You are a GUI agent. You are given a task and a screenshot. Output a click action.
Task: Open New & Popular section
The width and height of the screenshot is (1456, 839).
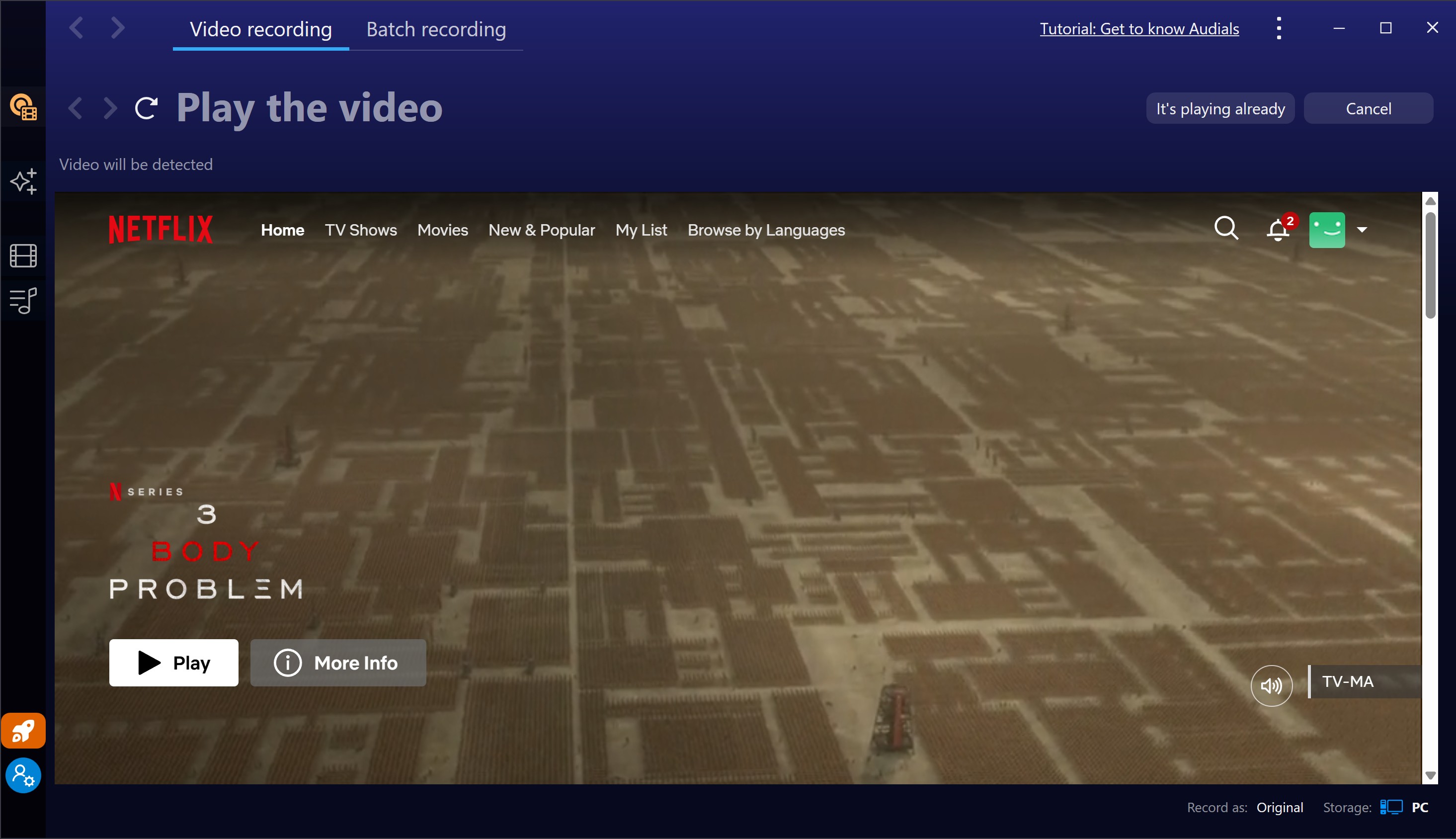click(x=541, y=230)
